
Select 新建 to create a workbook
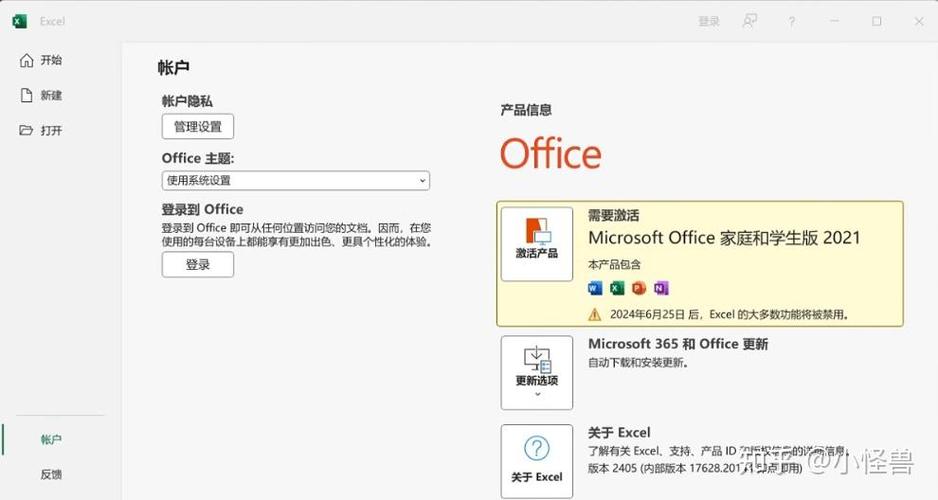click(41, 95)
